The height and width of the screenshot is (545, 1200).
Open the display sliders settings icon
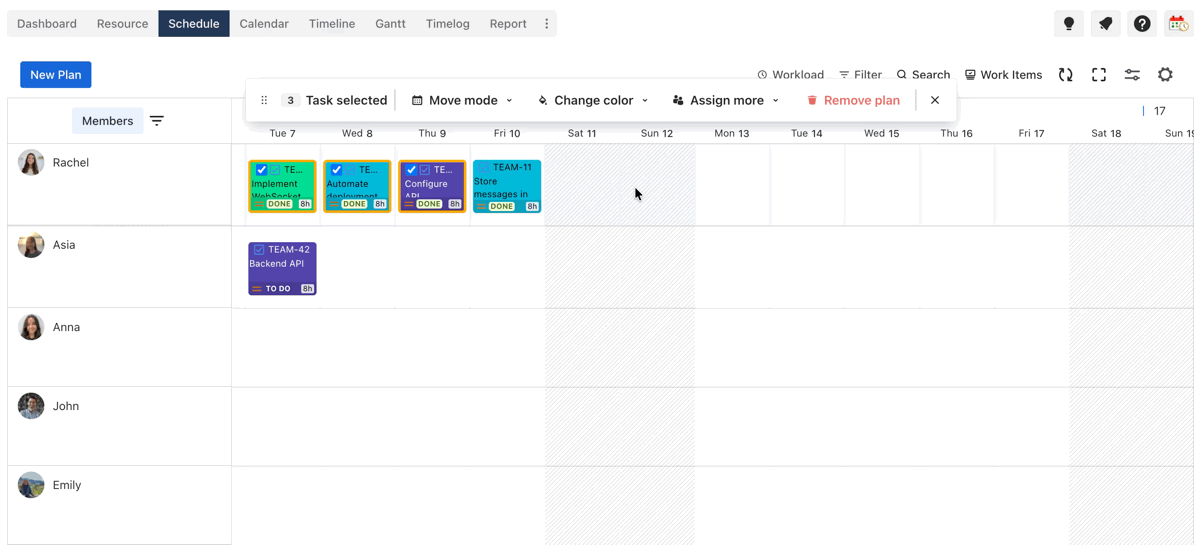[x=1132, y=75]
